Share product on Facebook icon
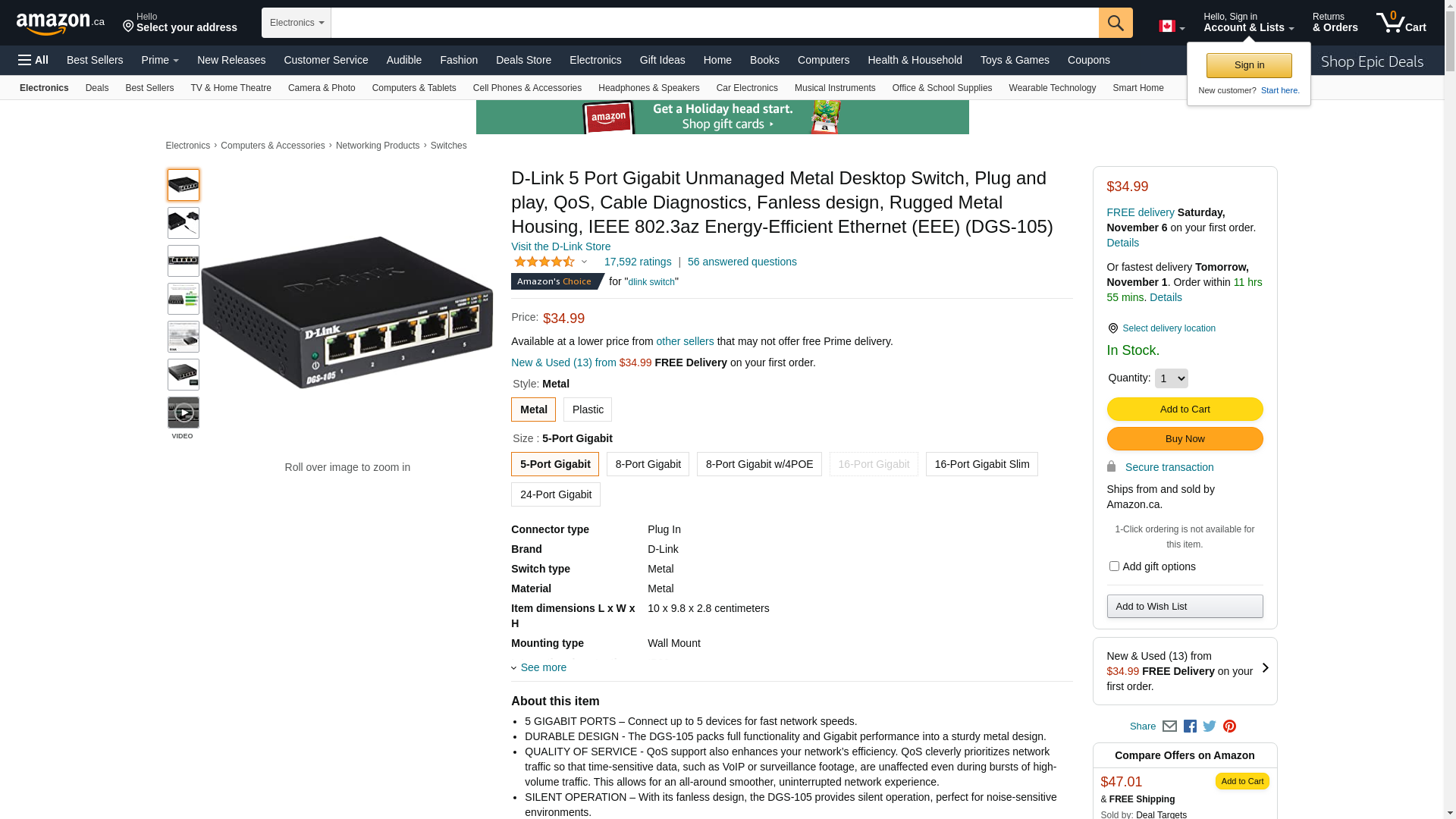1456x819 pixels. (x=1190, y=726)
